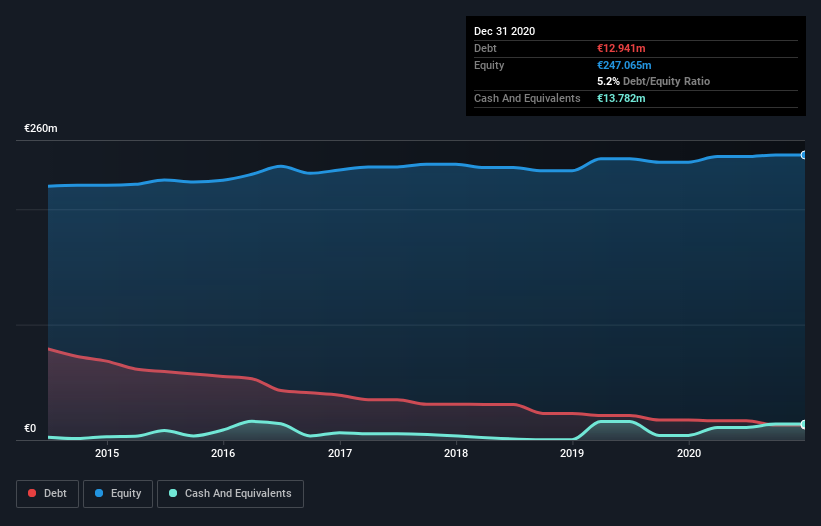Screen dimensions: 821x526
Task: Toggle the Debt series legend button
Action: click(48, 494)
